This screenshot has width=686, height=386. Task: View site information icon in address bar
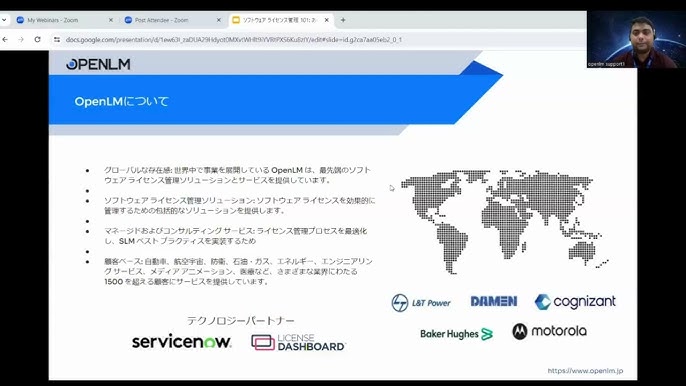click(x=57, y=39)
